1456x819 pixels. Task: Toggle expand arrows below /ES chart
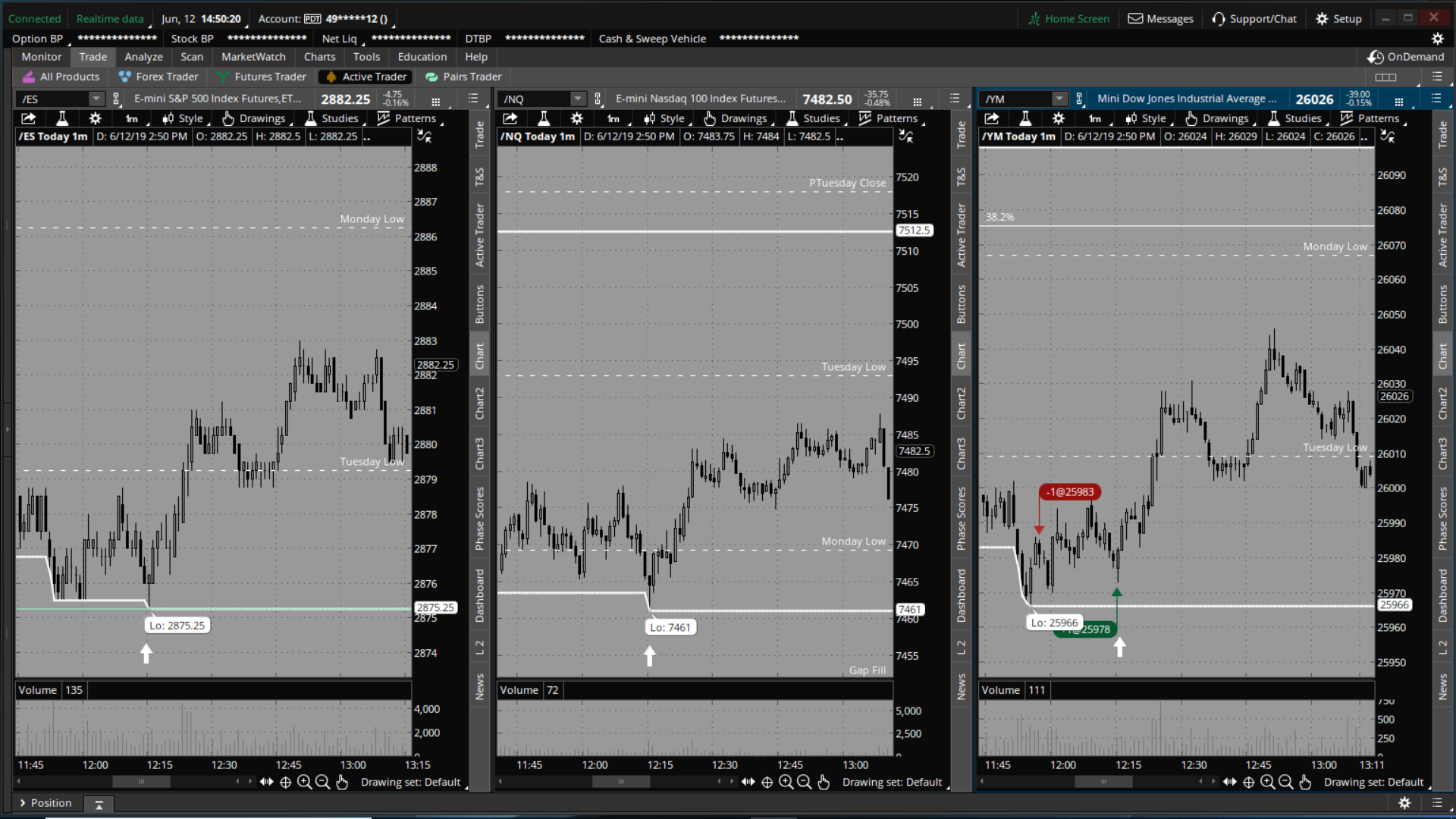click(x=266, y=782)
